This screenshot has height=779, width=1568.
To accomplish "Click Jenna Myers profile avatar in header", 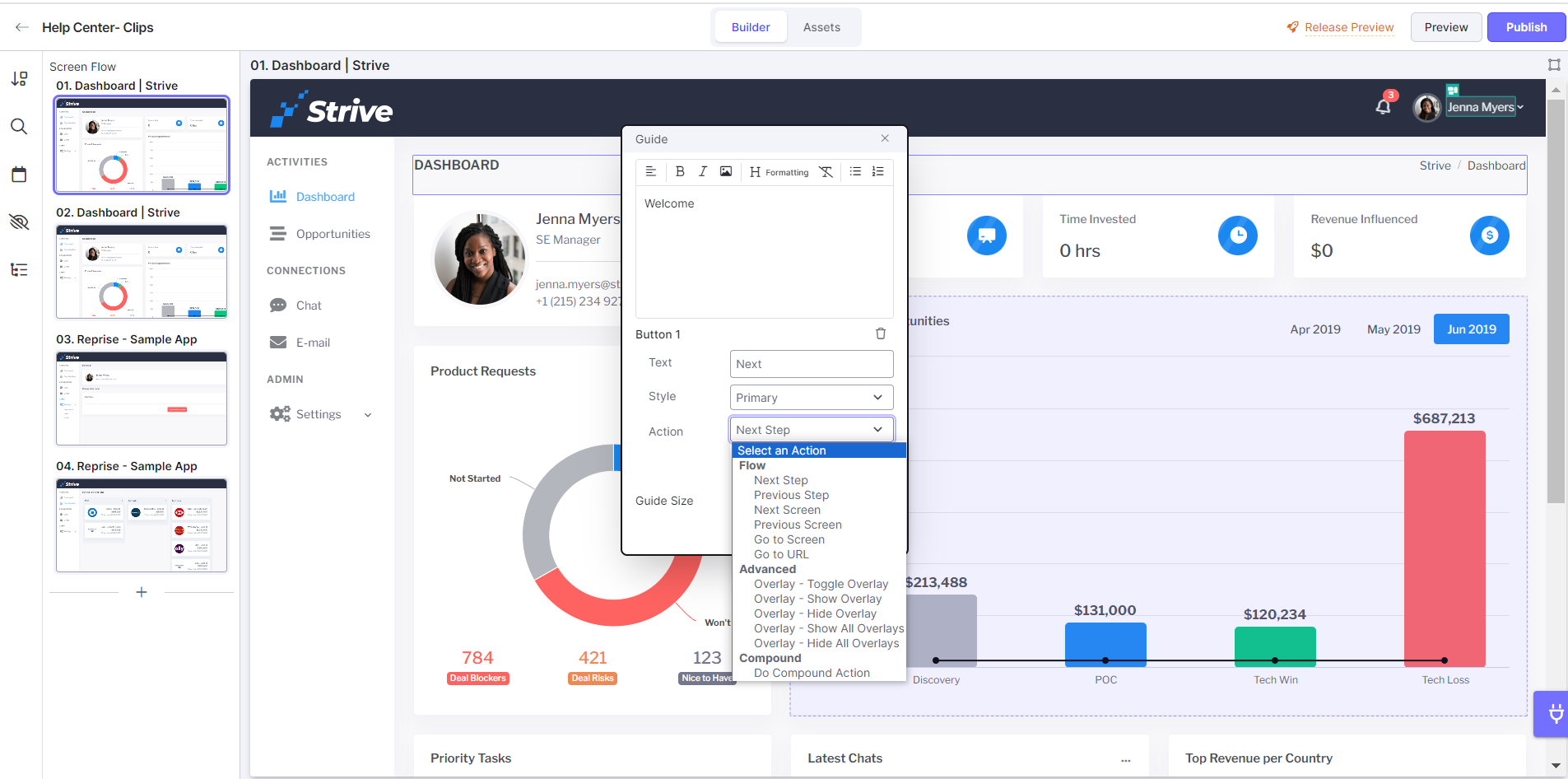I will coord(1427,107).
